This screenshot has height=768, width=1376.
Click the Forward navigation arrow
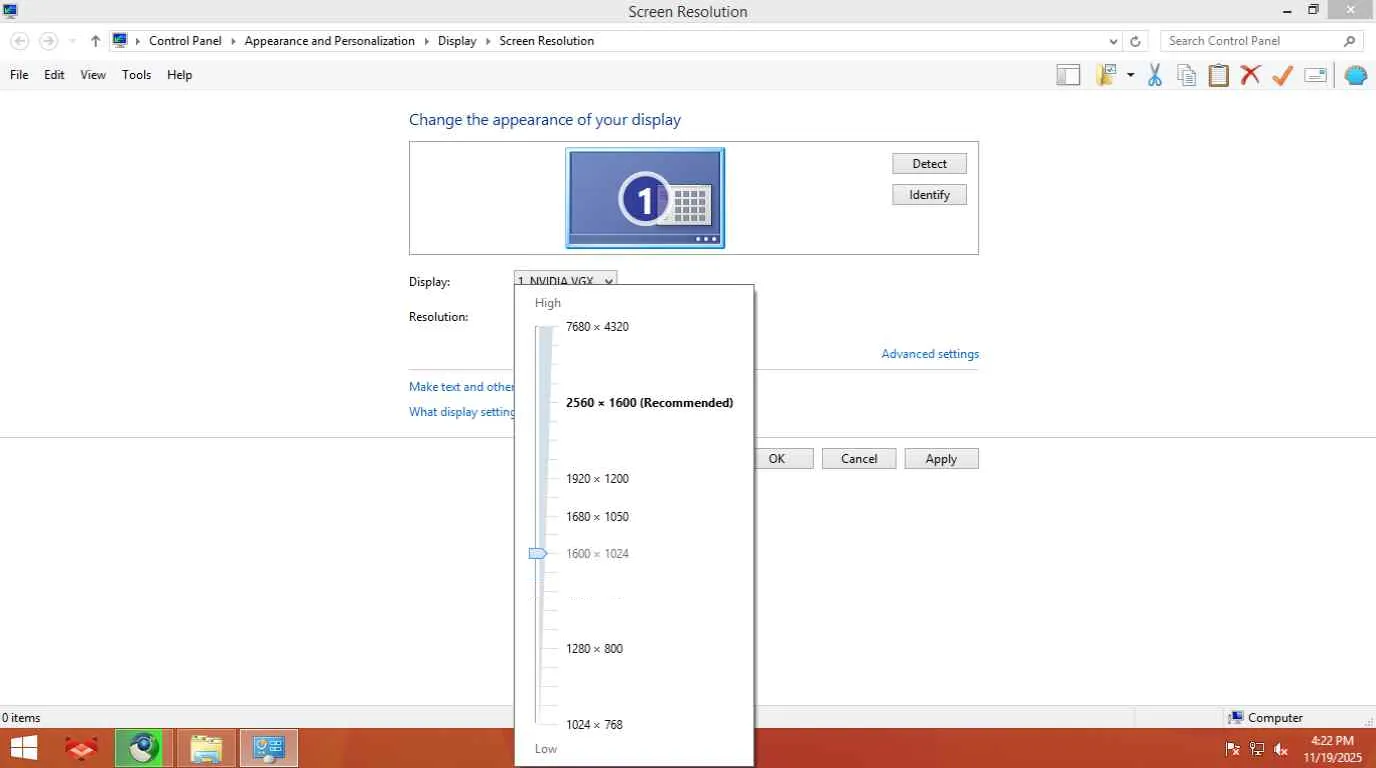click(x=48, y=41)
